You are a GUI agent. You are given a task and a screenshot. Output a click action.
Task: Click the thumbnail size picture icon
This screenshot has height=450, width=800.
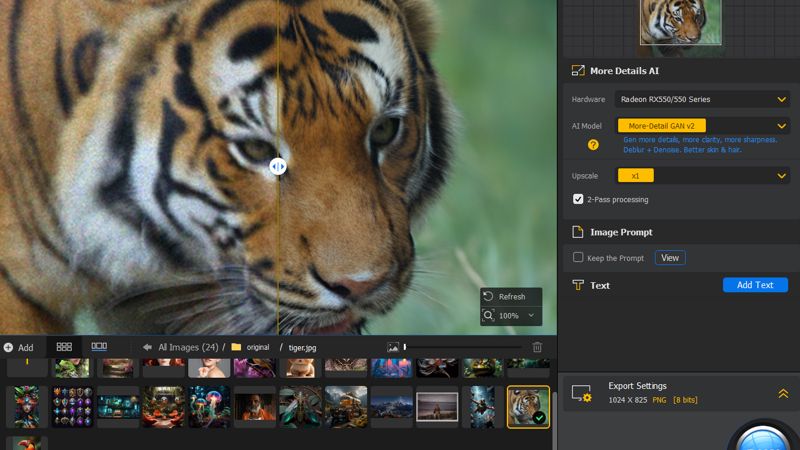pos(393,347)
